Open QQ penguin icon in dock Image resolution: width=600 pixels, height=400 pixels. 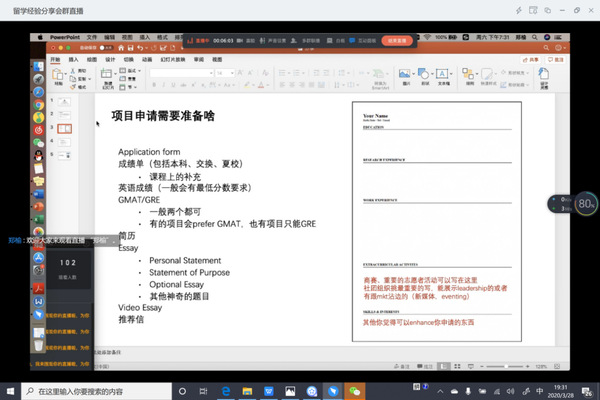(x=38, y=155)
